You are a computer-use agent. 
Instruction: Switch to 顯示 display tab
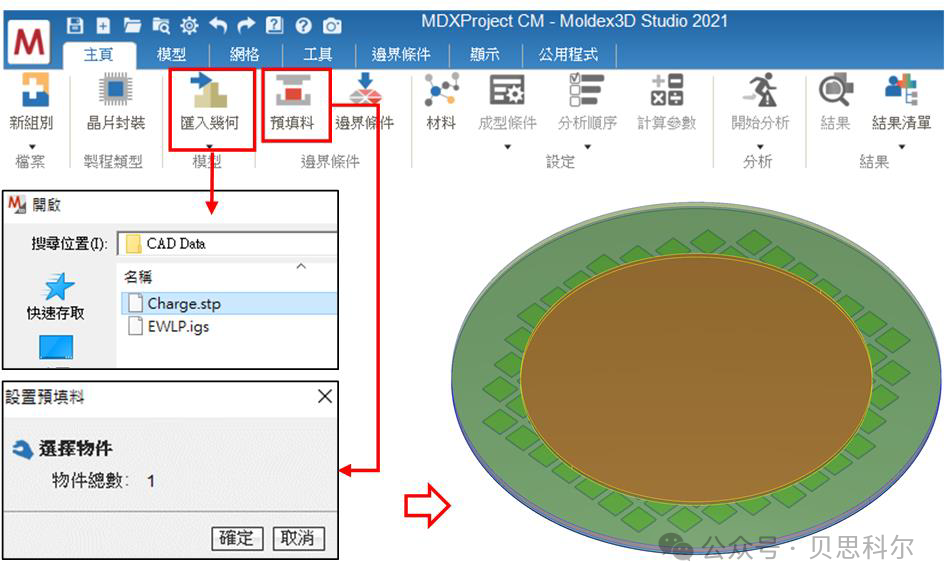click(485, 55)
